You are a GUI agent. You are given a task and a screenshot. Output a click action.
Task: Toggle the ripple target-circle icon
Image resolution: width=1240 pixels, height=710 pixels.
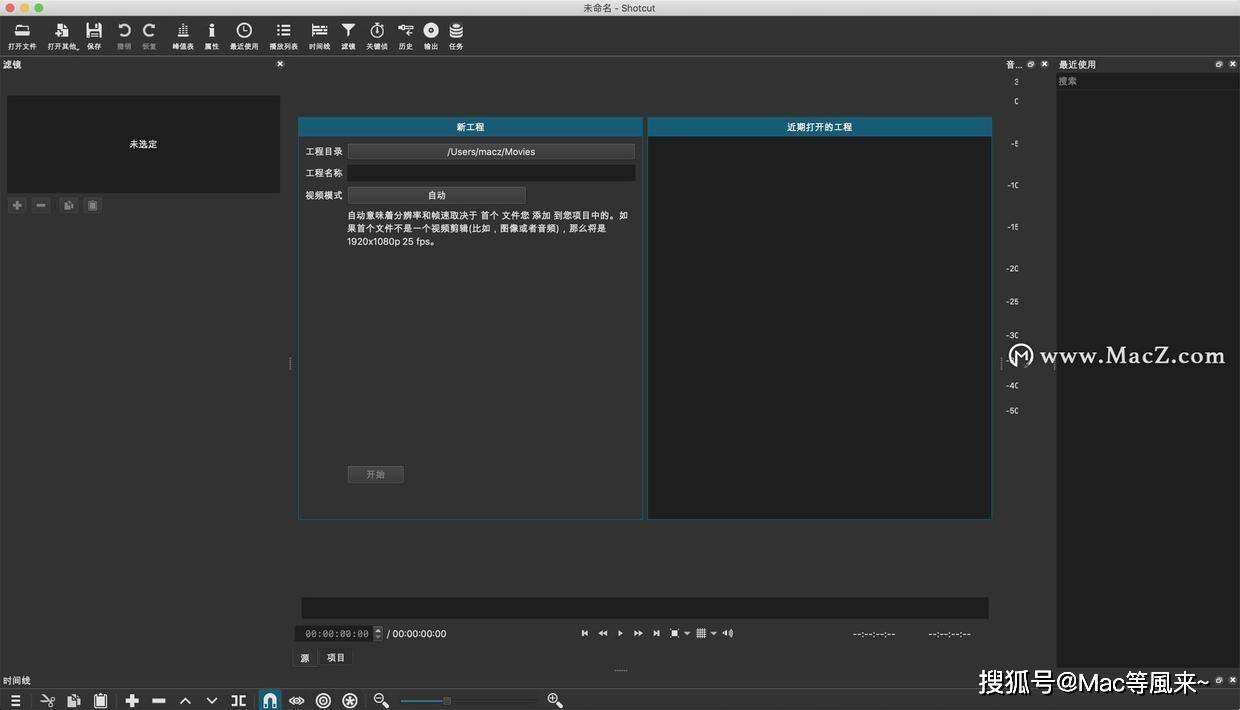(x=323, y=701)
